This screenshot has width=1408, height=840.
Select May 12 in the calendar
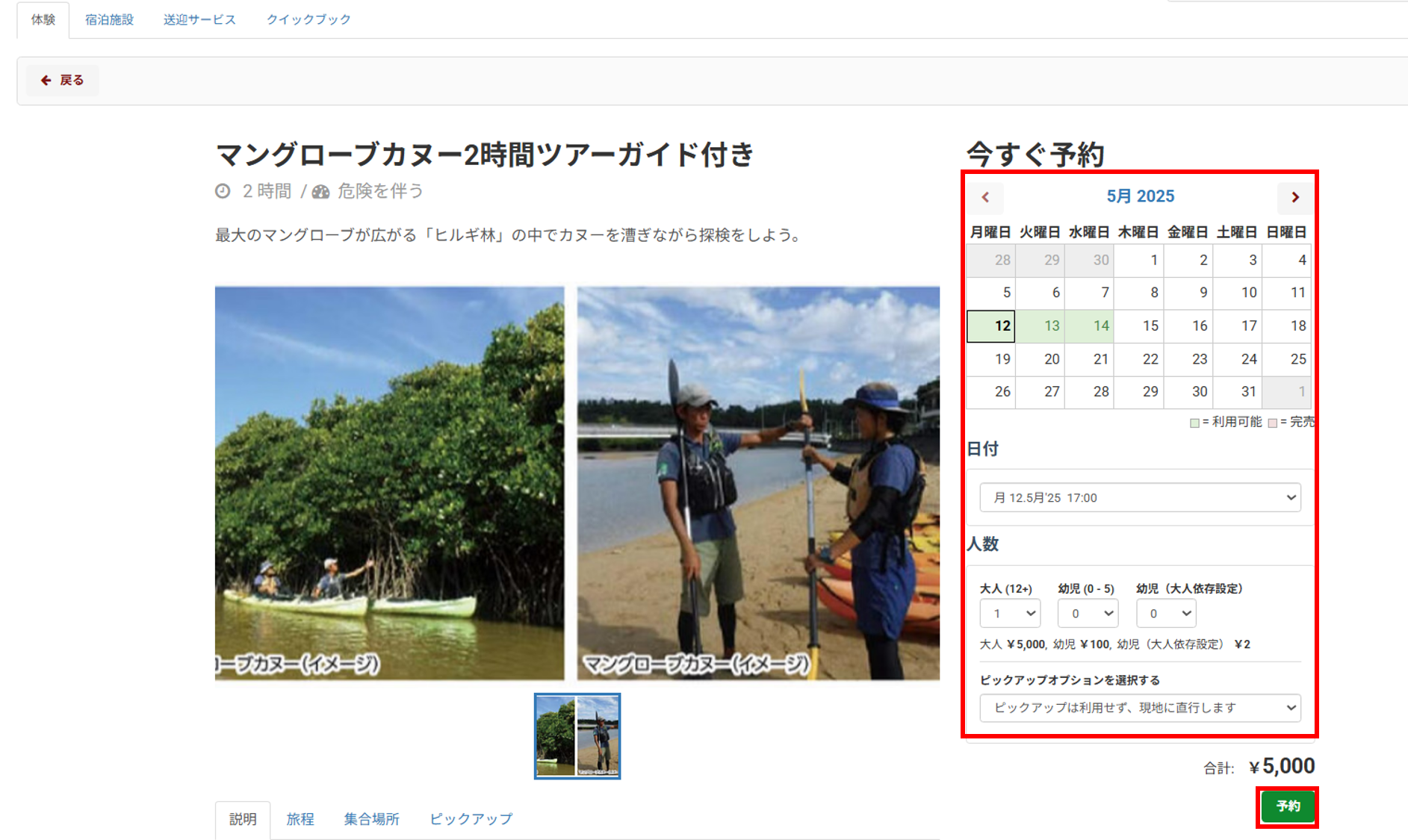pyautogui.click(x=991, y=326)
